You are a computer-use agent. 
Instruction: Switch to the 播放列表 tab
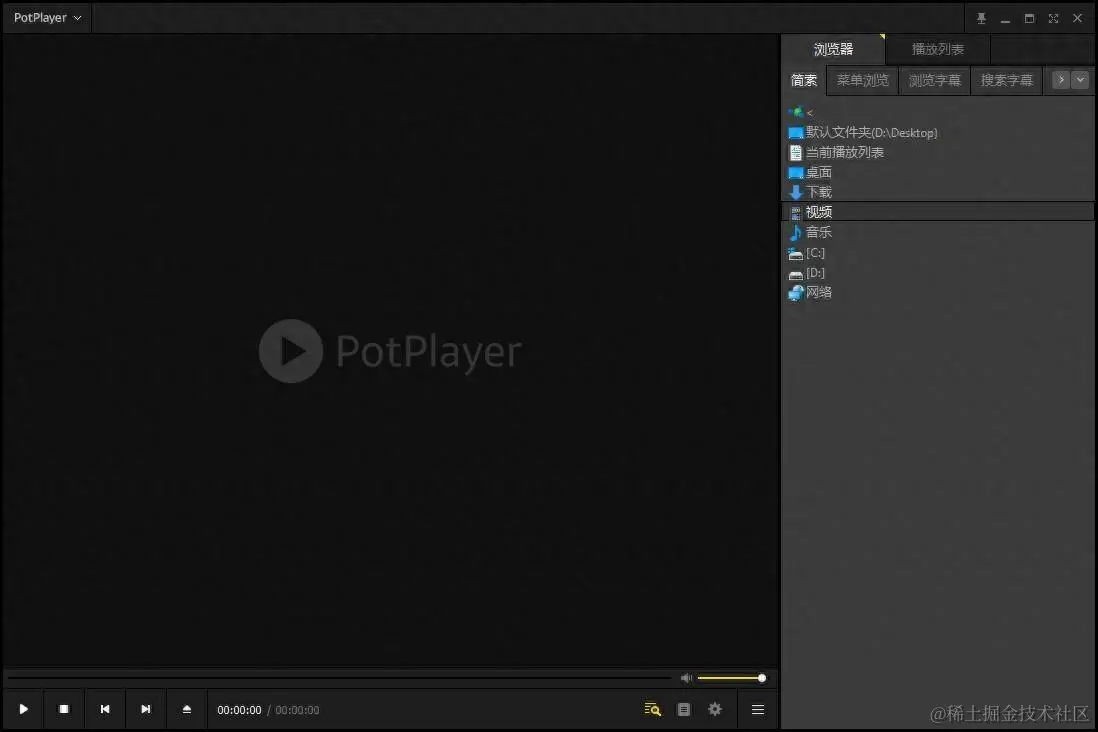[938, 49]
